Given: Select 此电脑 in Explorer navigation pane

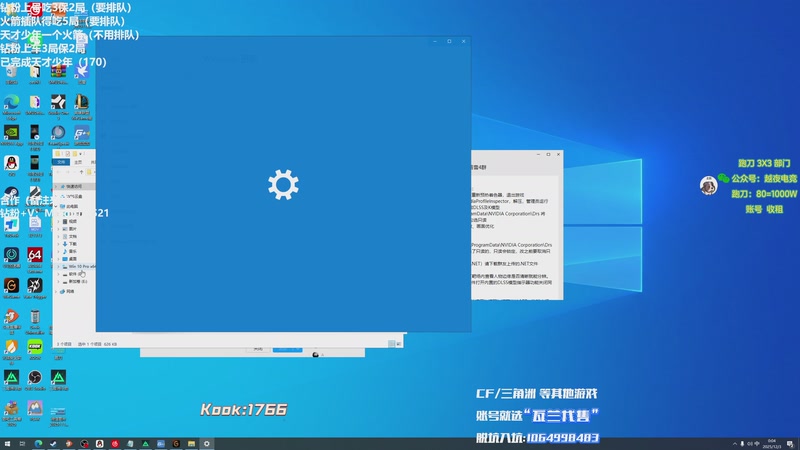Looking at the screenshot, I should tap(69, 206).
